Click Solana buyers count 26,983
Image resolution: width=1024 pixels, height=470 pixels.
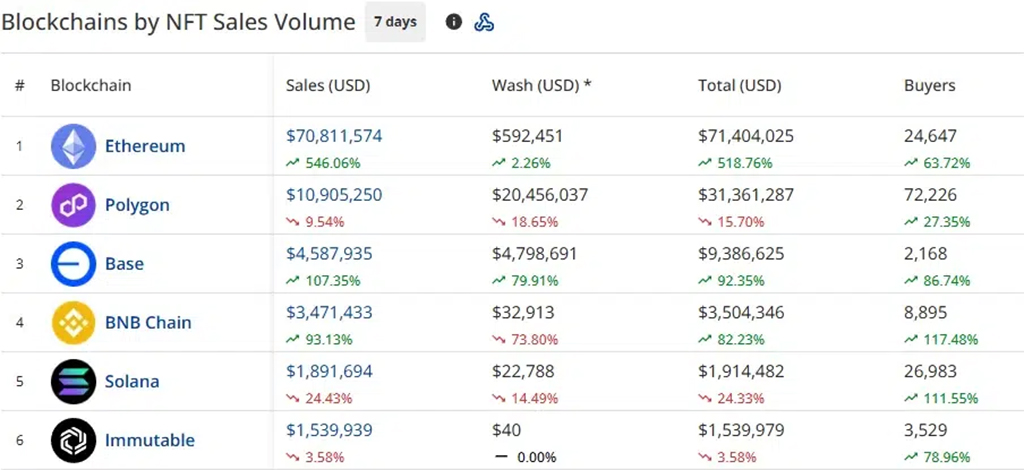pos(931,371)
